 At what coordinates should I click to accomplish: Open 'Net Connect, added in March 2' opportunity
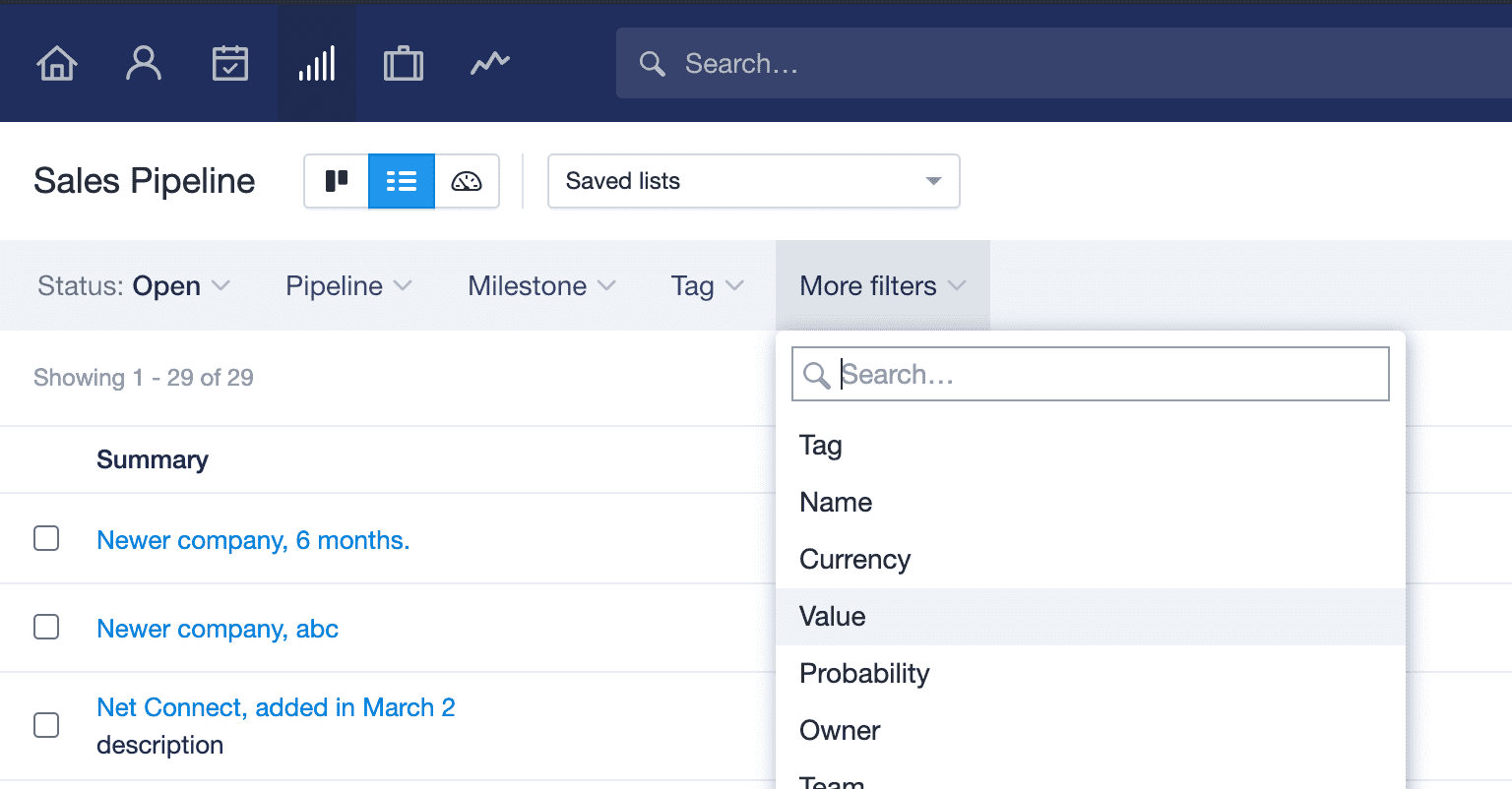[x=276, y=707]
